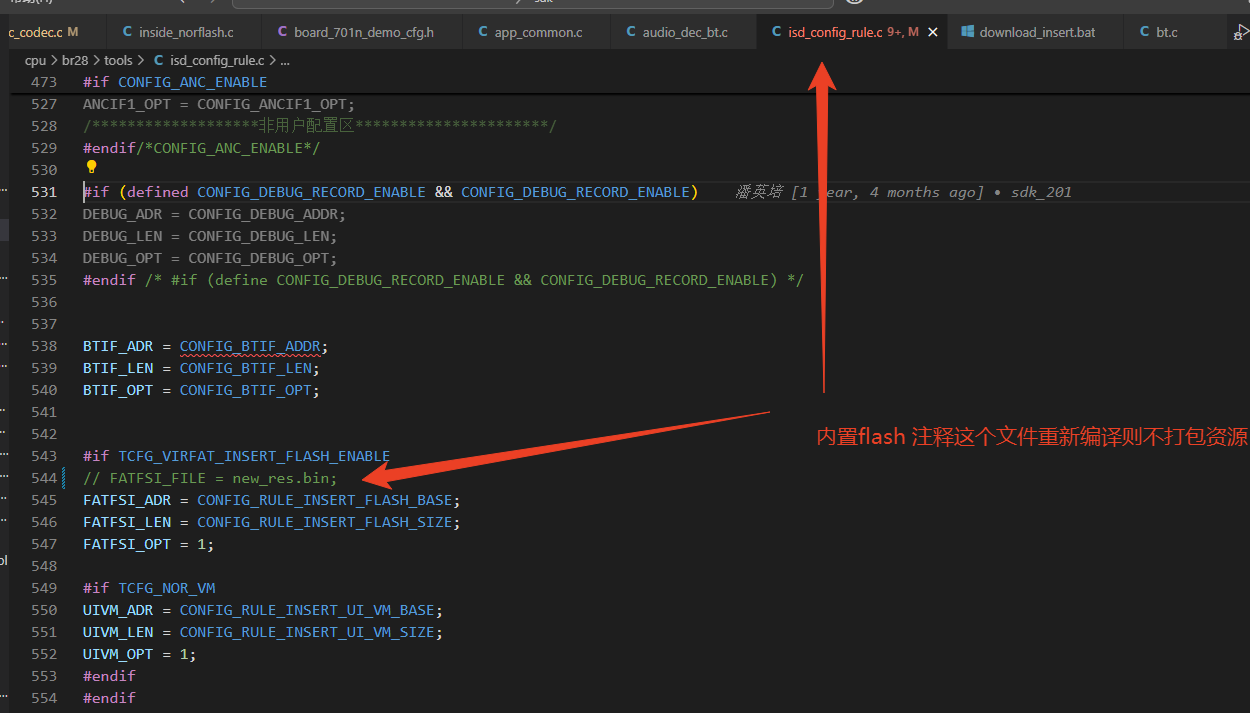
Task: Click the cpu breadcrumb segment
Action: [x=35, y=60]
